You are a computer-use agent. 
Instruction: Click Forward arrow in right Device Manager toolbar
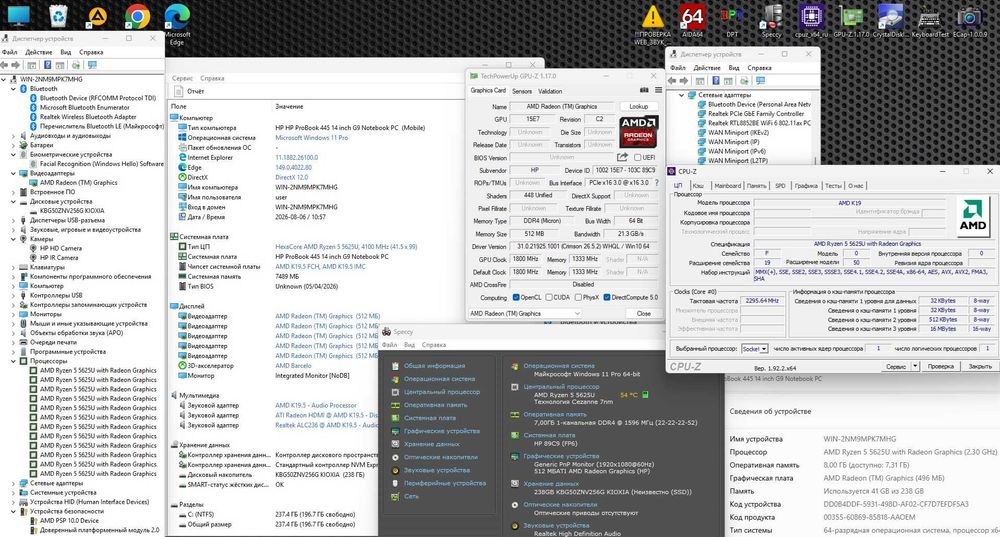coord(684,81)
